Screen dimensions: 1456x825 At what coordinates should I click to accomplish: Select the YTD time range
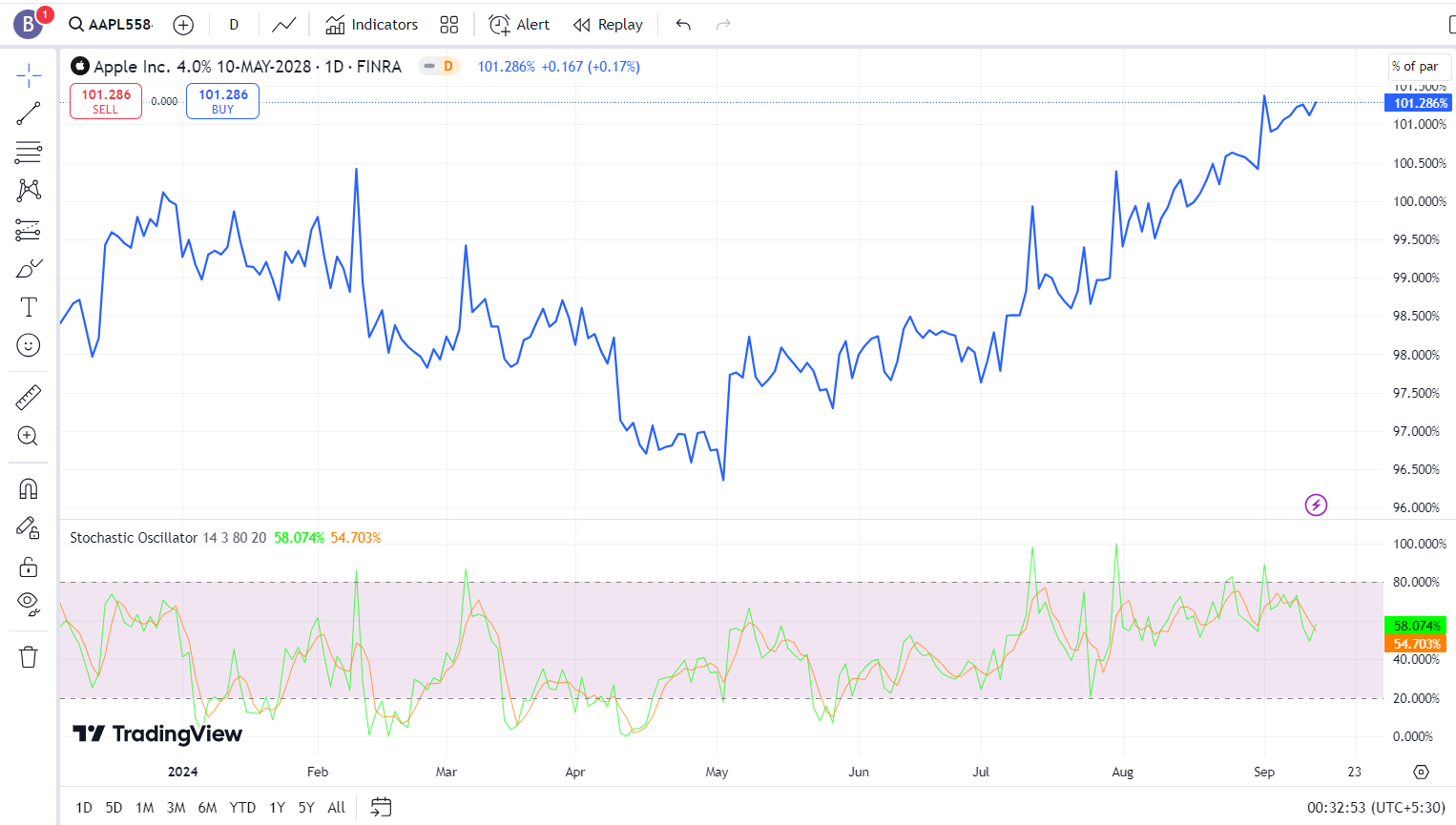pyautogui.click(x=242, y=808)
